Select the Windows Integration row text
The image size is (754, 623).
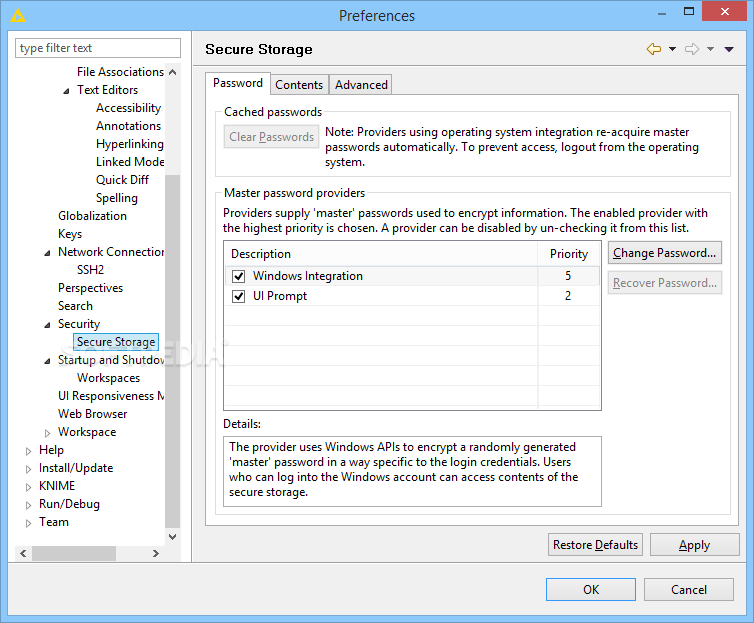coord(308,276)
